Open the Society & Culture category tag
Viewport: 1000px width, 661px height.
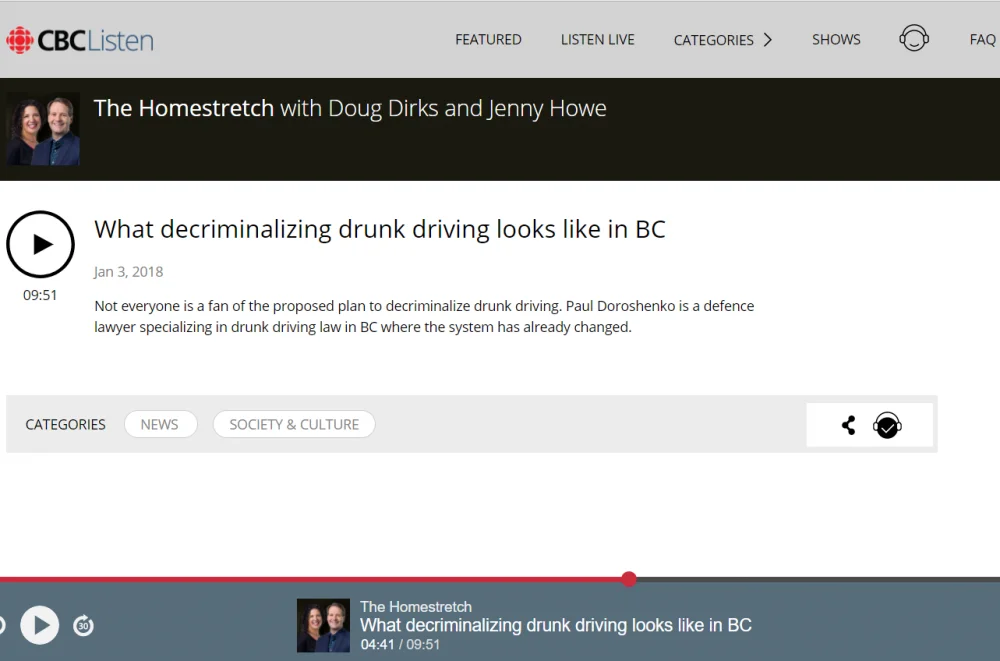294,424
